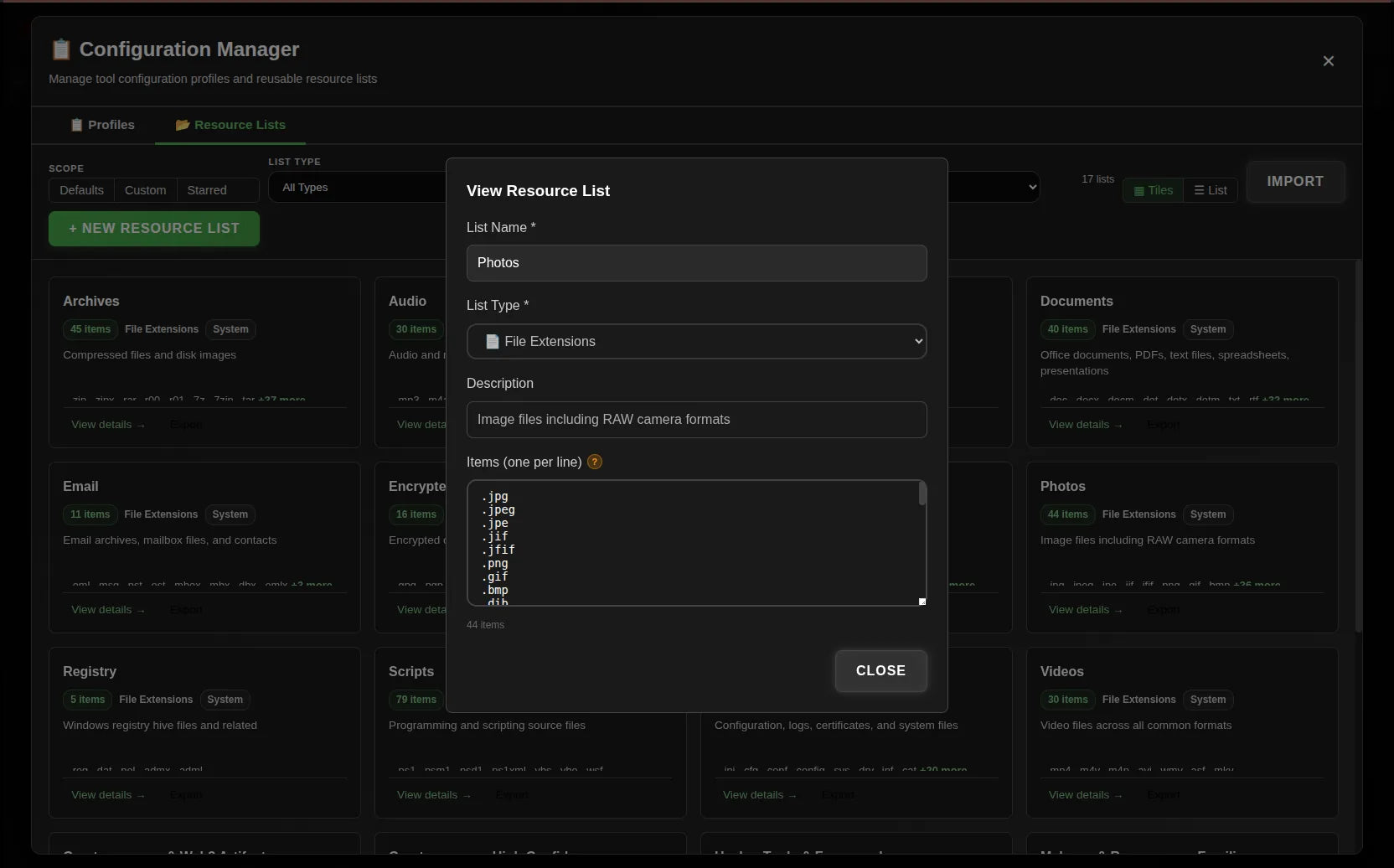Click '+36 more' on Photos card
The height and width of the screenshot is (868, 1394).
pyautogui.click(x=1257, y=584)
